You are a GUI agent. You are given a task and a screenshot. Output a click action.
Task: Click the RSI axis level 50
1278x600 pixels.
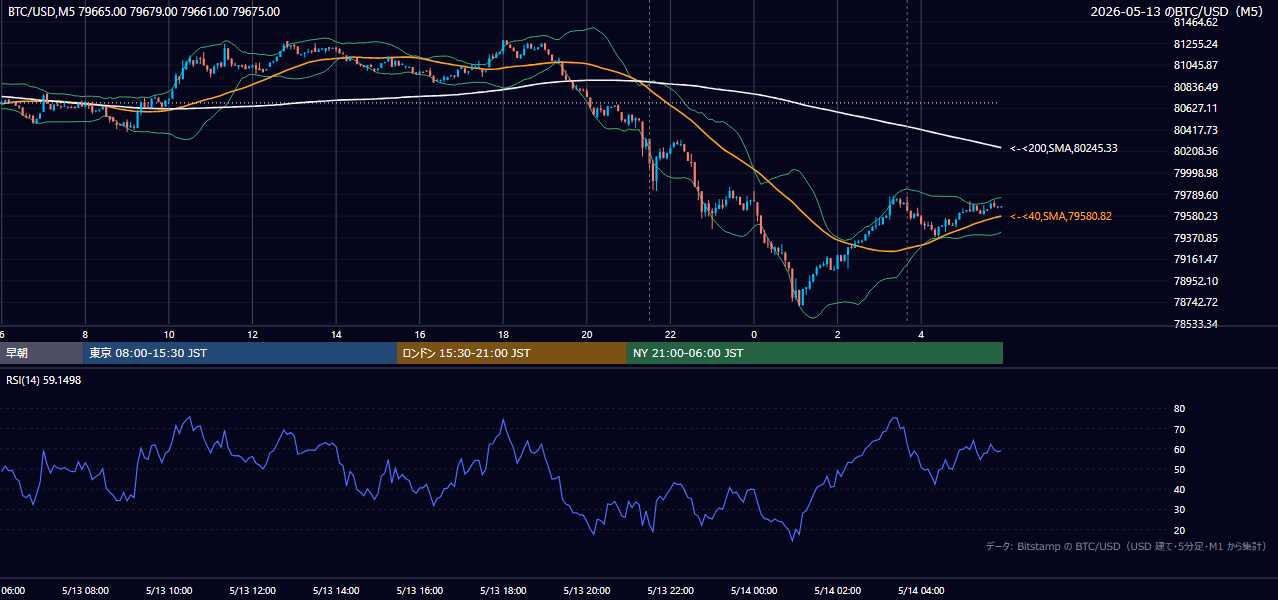coord(1180,469)
